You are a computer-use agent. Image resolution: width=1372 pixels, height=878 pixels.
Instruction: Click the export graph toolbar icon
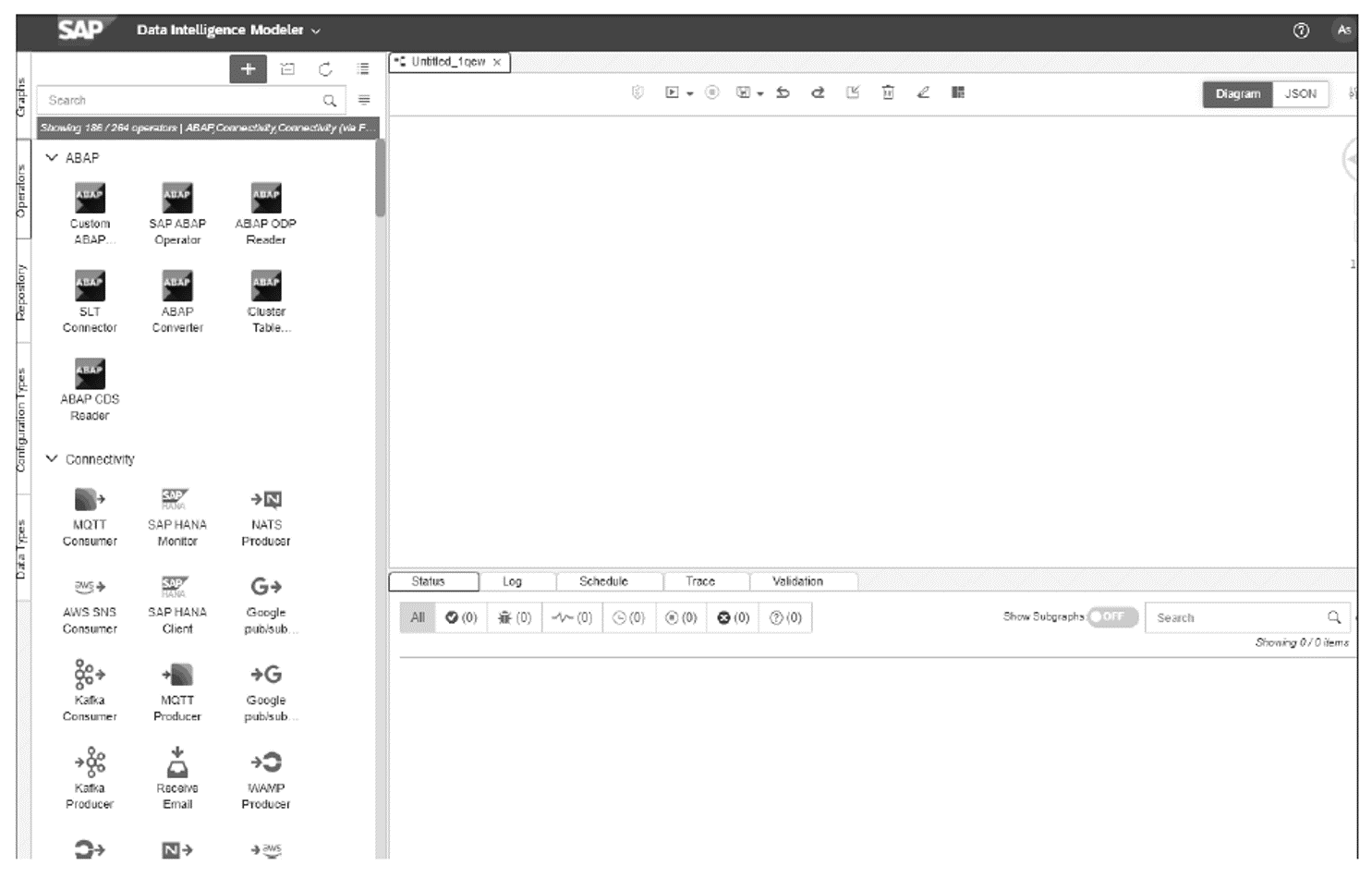click(x=853, y=92)
